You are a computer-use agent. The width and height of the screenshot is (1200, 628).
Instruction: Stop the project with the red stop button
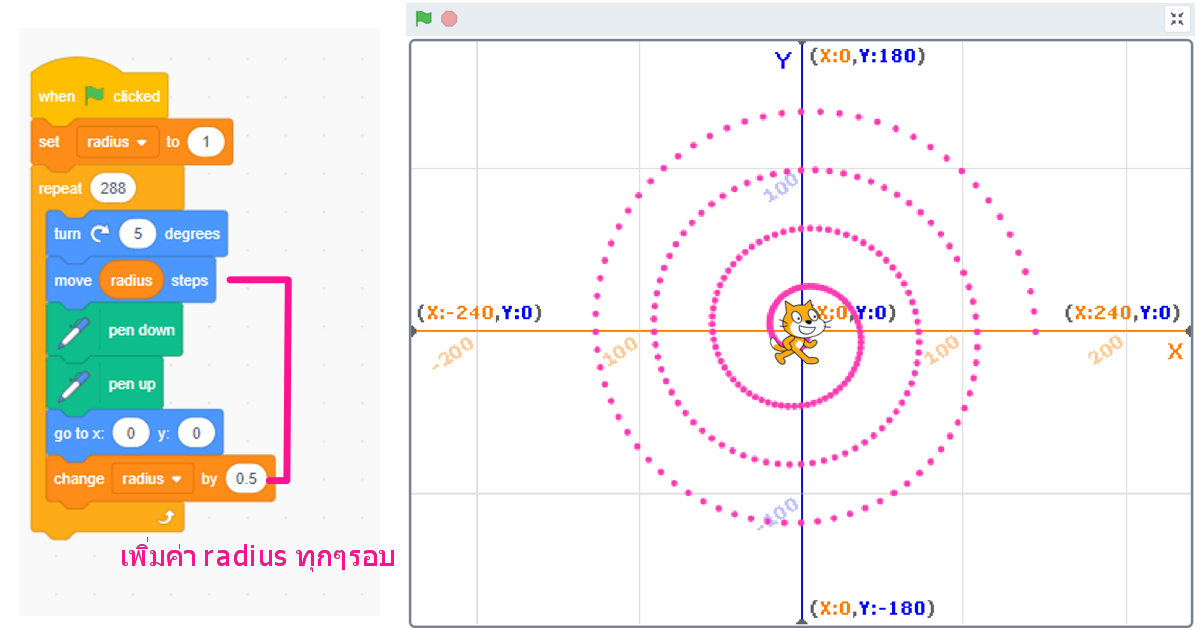(450, 18)
